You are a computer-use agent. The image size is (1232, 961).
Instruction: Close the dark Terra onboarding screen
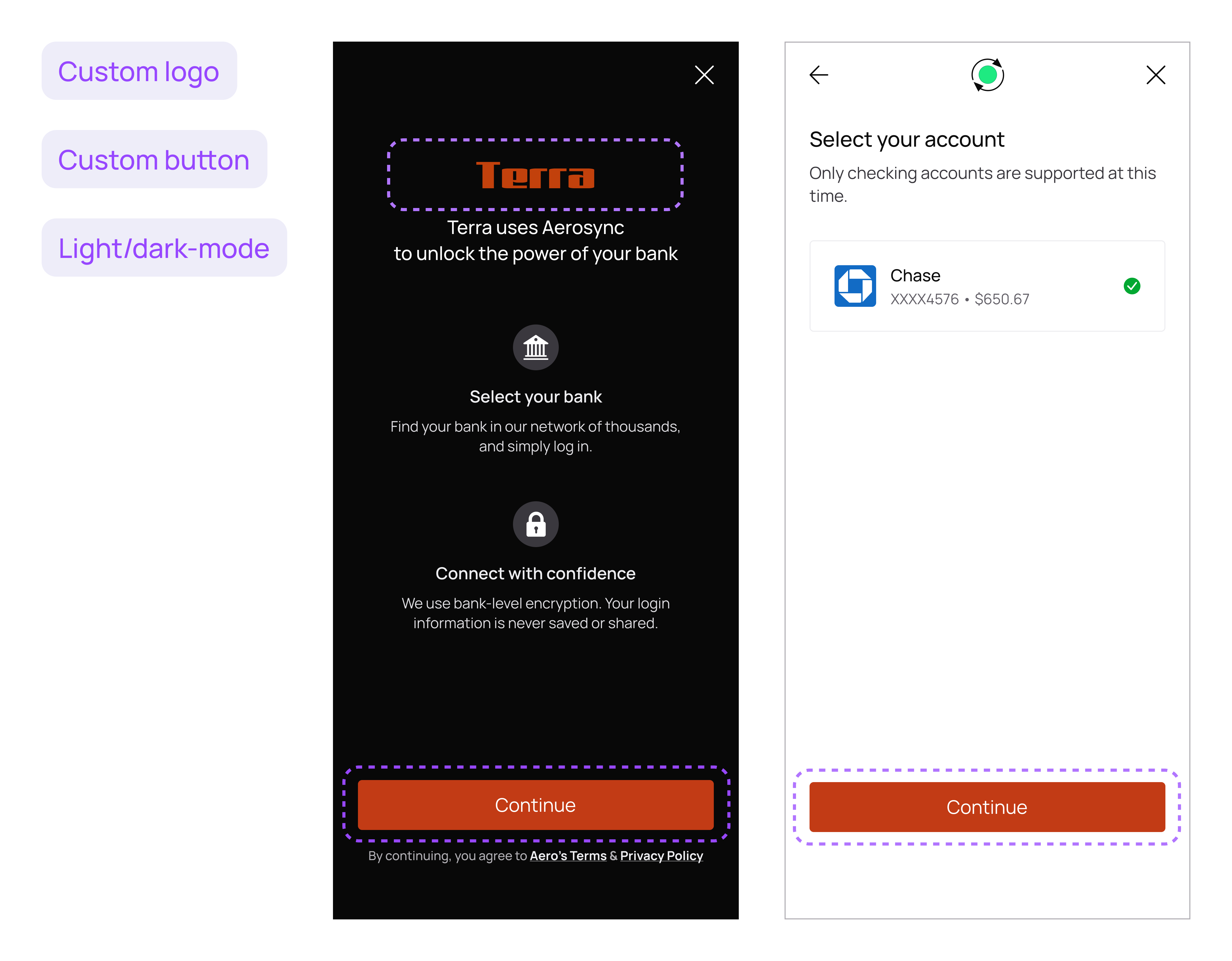tap(704, 75)
